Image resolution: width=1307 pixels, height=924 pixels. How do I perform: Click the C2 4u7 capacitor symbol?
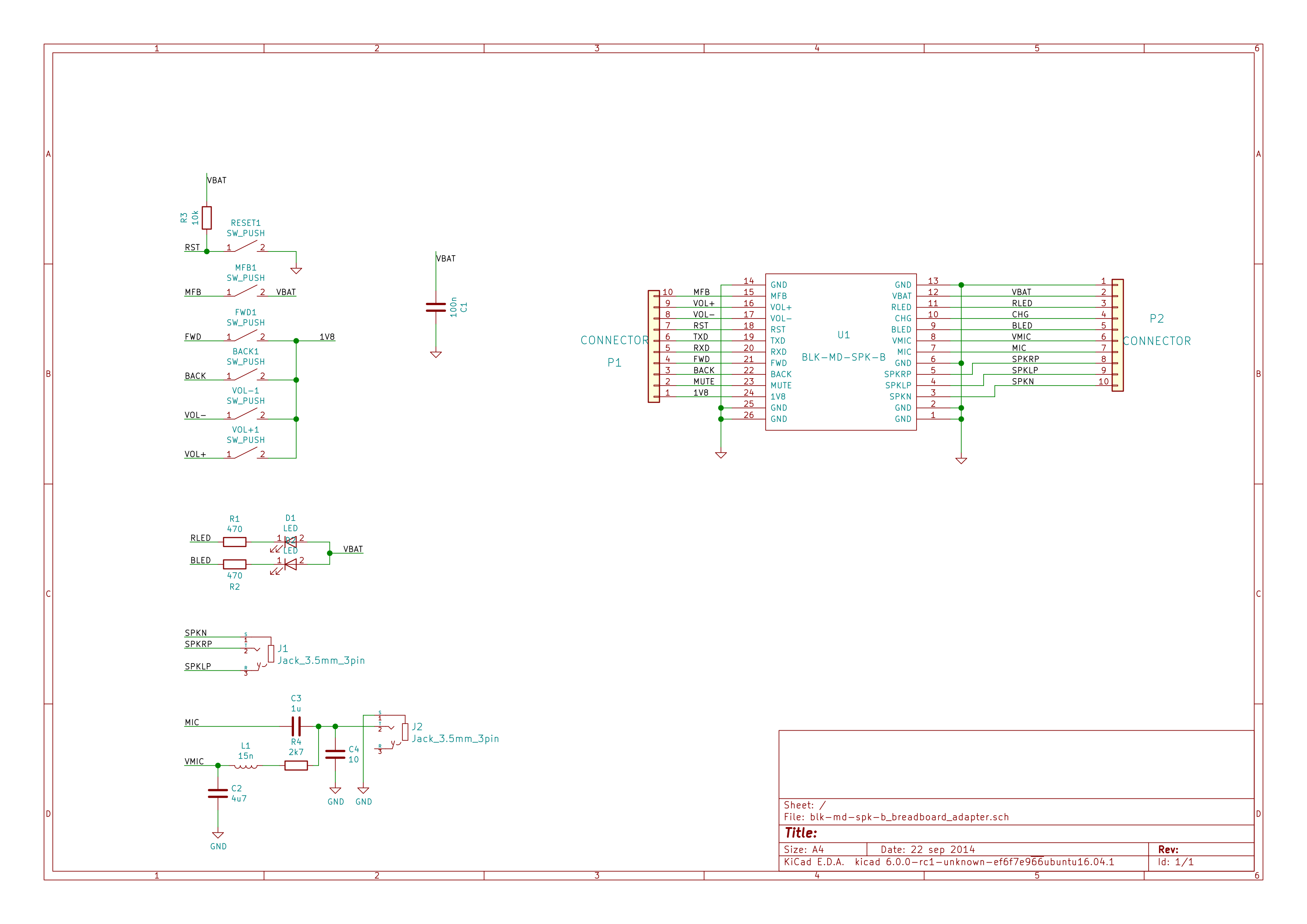pyautogui.click(x=218, y=793)
